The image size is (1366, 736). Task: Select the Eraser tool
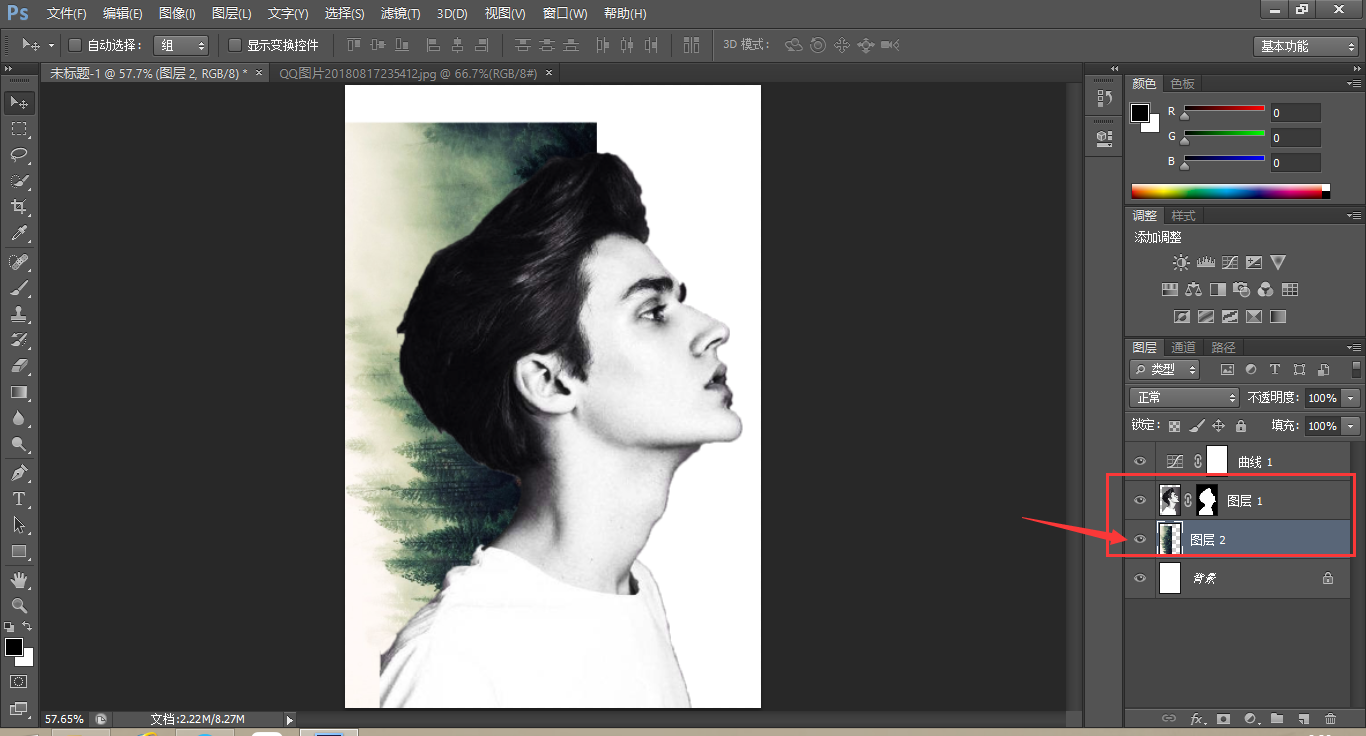click(x=19, y=366)
